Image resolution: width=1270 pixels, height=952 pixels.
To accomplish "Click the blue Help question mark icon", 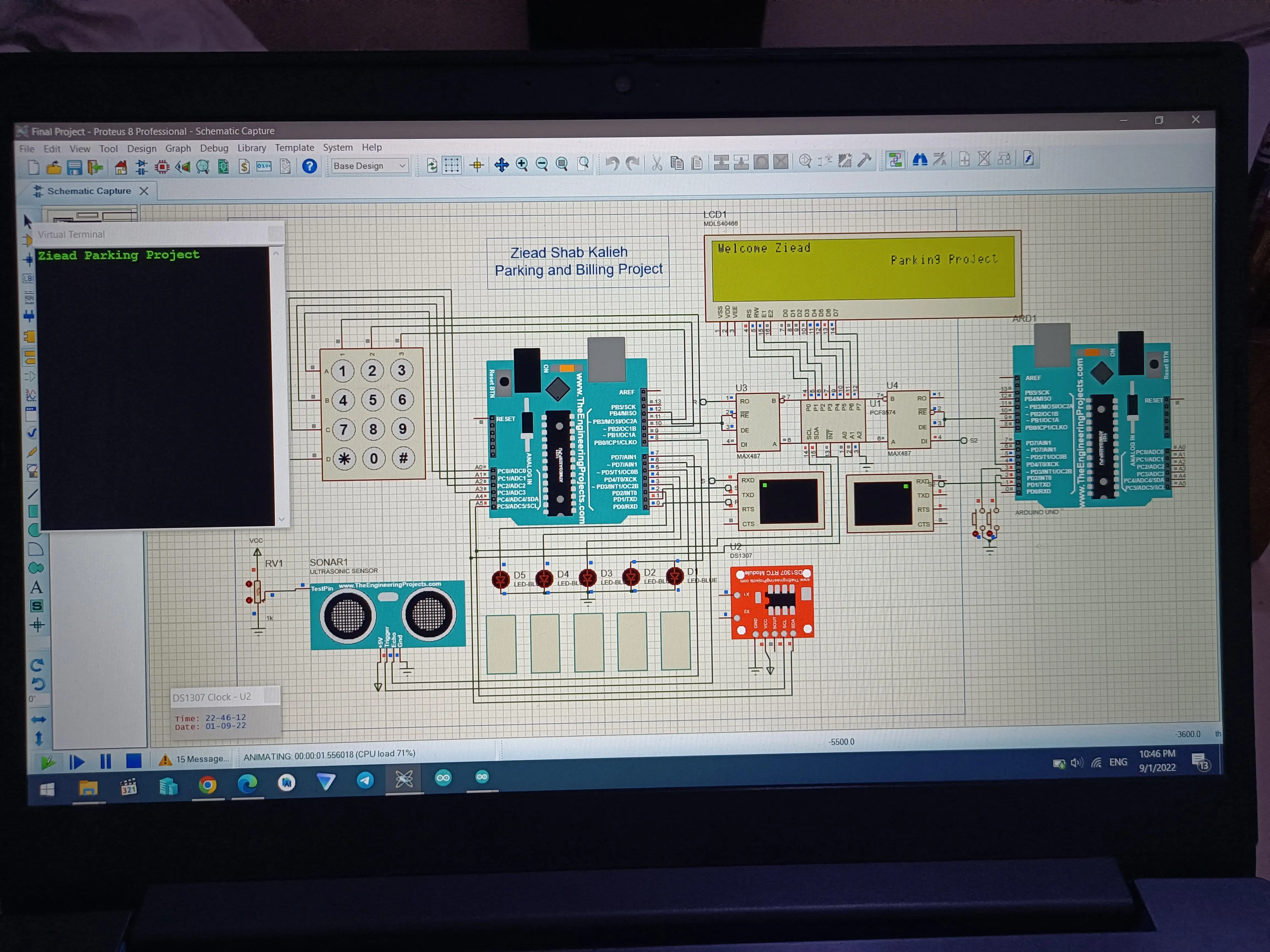I will tap(310, 166).
